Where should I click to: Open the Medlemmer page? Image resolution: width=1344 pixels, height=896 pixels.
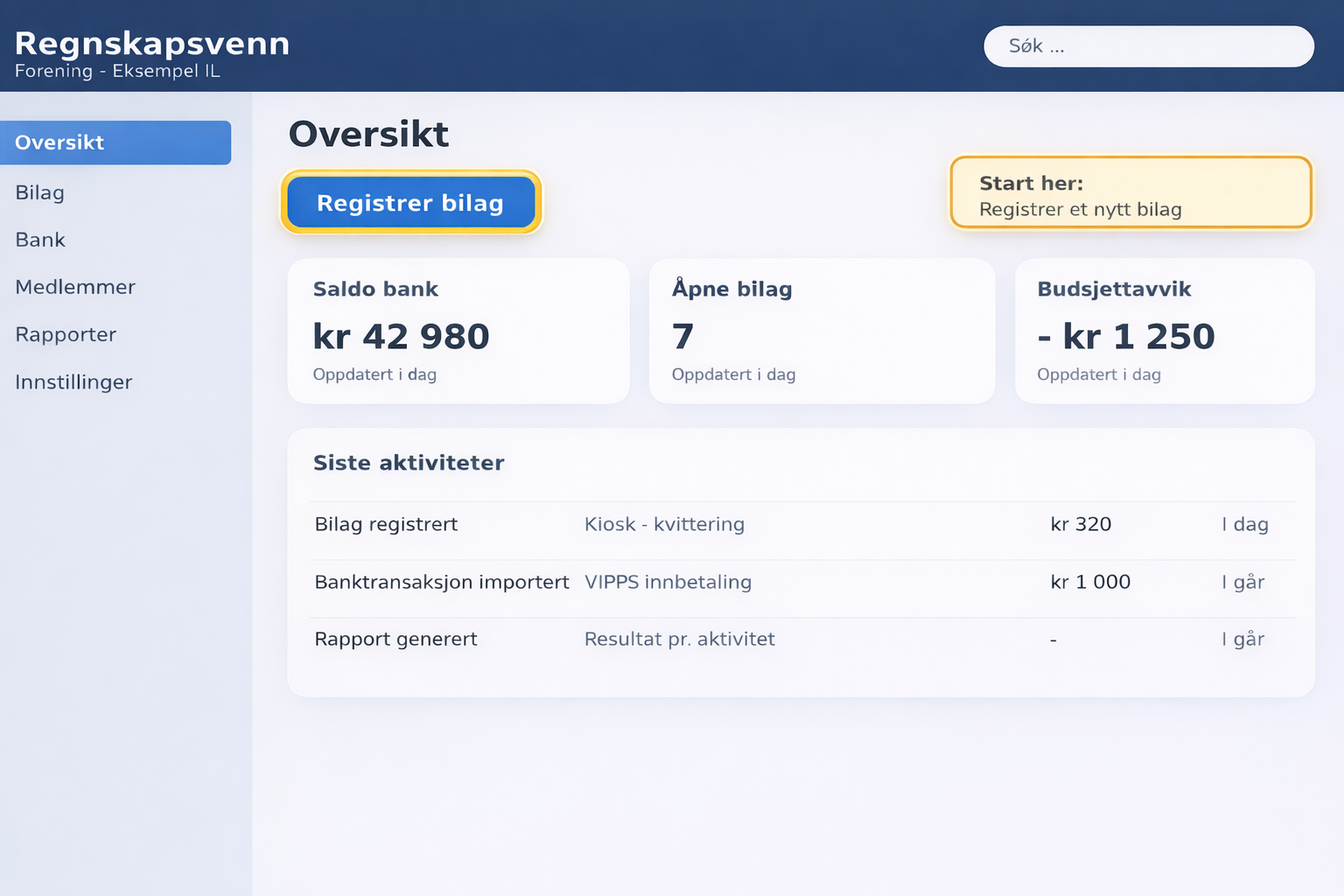(75, 287)
